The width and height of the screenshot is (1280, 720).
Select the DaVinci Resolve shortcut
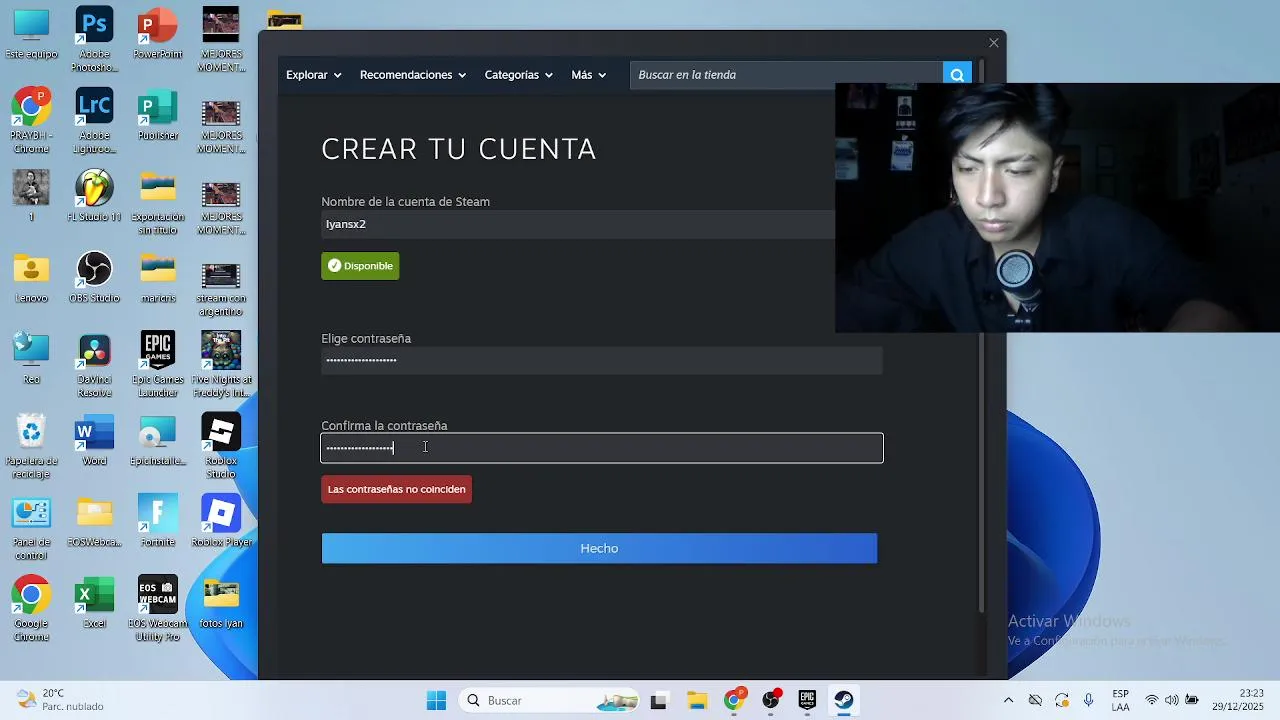click(94, 366)
